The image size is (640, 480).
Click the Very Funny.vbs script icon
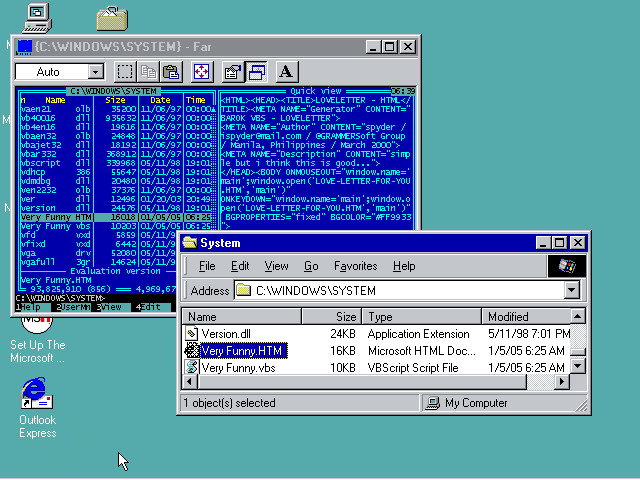point(191,367)
